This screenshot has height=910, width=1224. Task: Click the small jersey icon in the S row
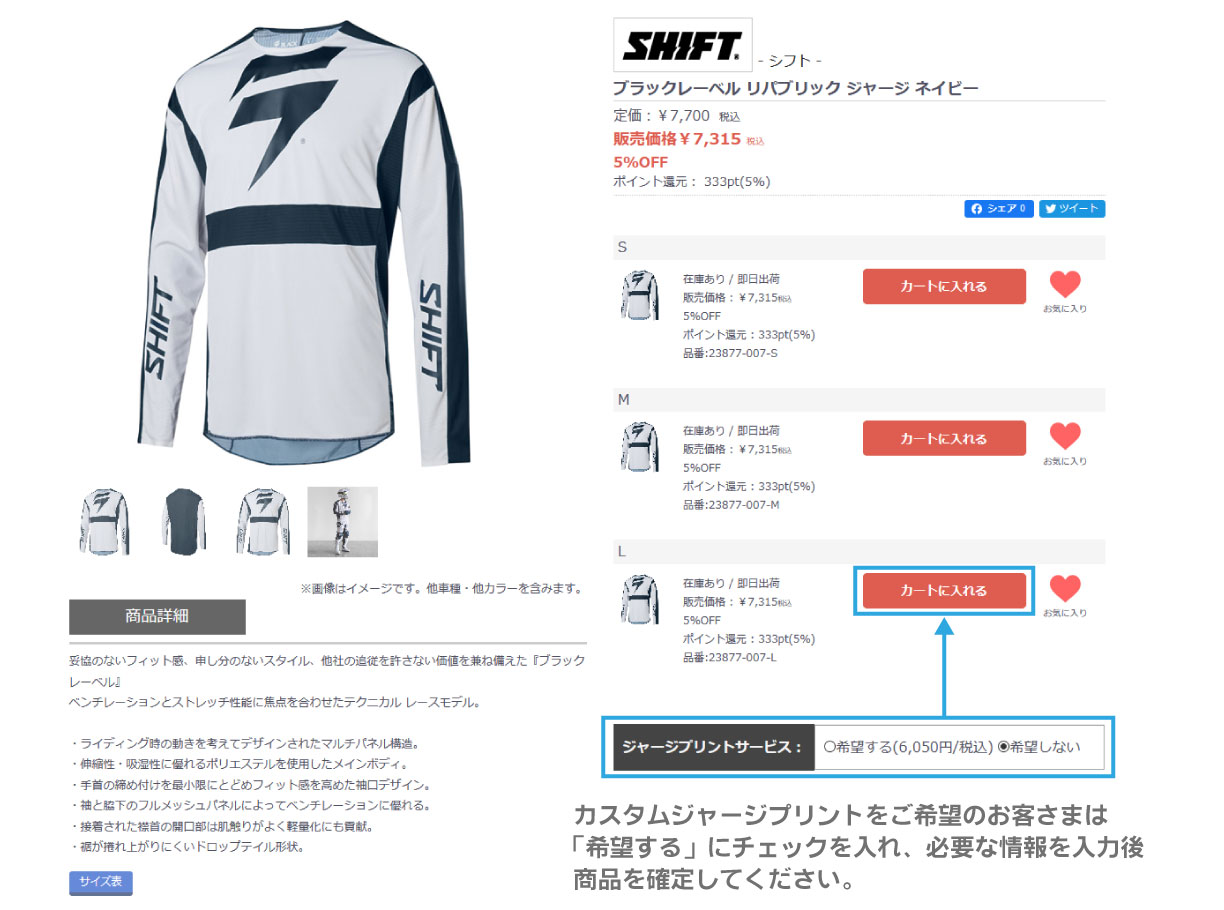pos(639,295)
